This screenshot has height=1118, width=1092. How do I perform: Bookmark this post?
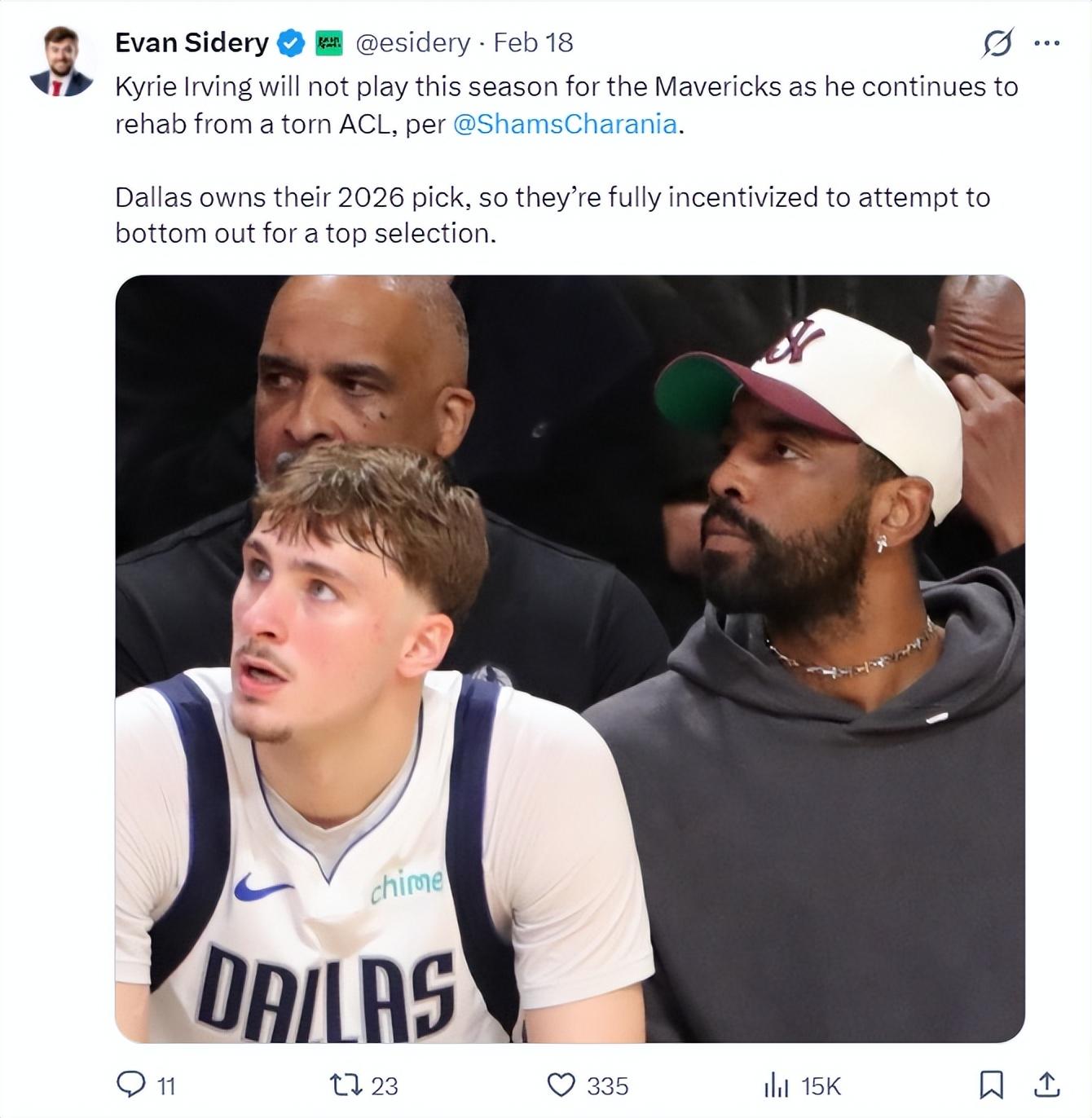tap(990, 1084)
